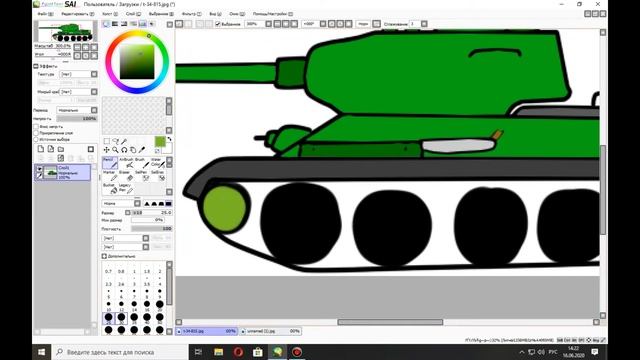This screenshot has width=640, height=360.
Task: Select the SelEras tool
Action: point(158,176)
